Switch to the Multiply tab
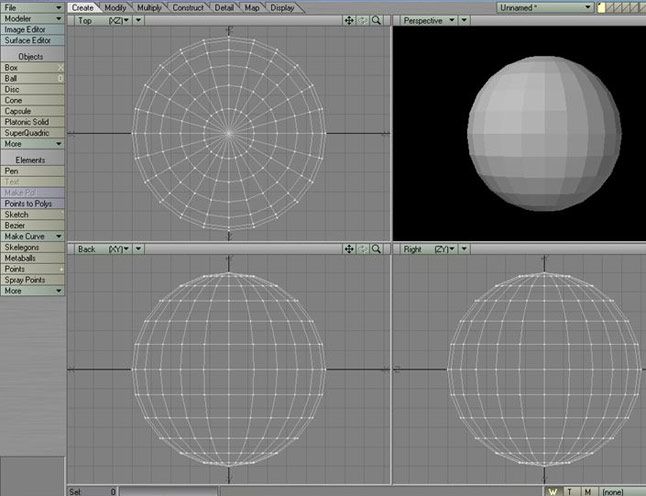This screenshot has height=496, width=646. tap(149, 7)
